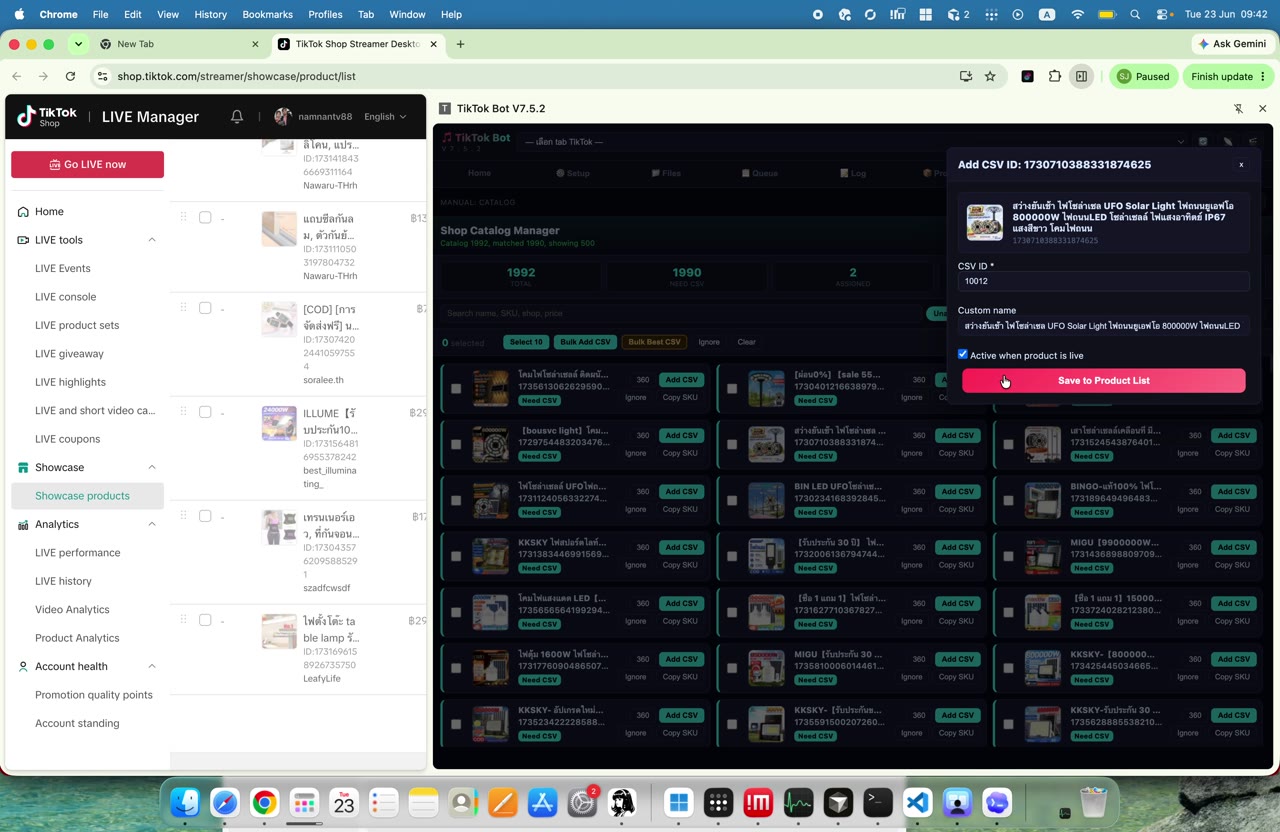Click the product thumbnail in the Add CSV dialog
Image resolution: width=1280 pixels, height=832 pixels.
click(x=985, y=222)
